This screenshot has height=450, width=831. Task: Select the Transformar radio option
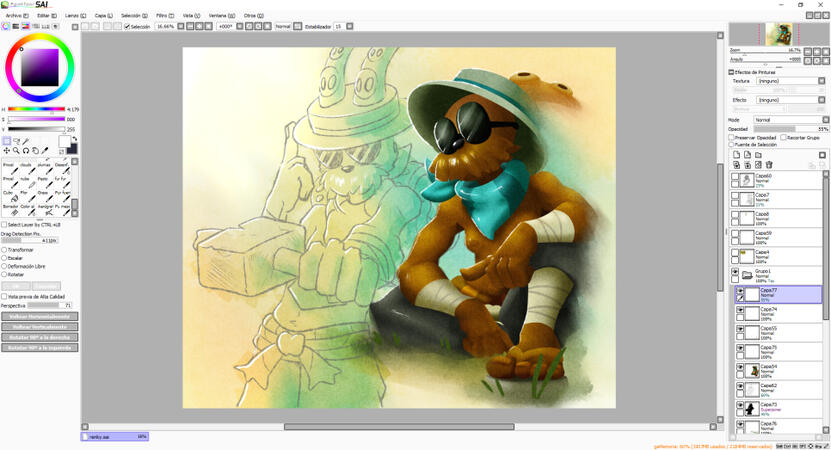pyautogui.click(x=4, y=250)
